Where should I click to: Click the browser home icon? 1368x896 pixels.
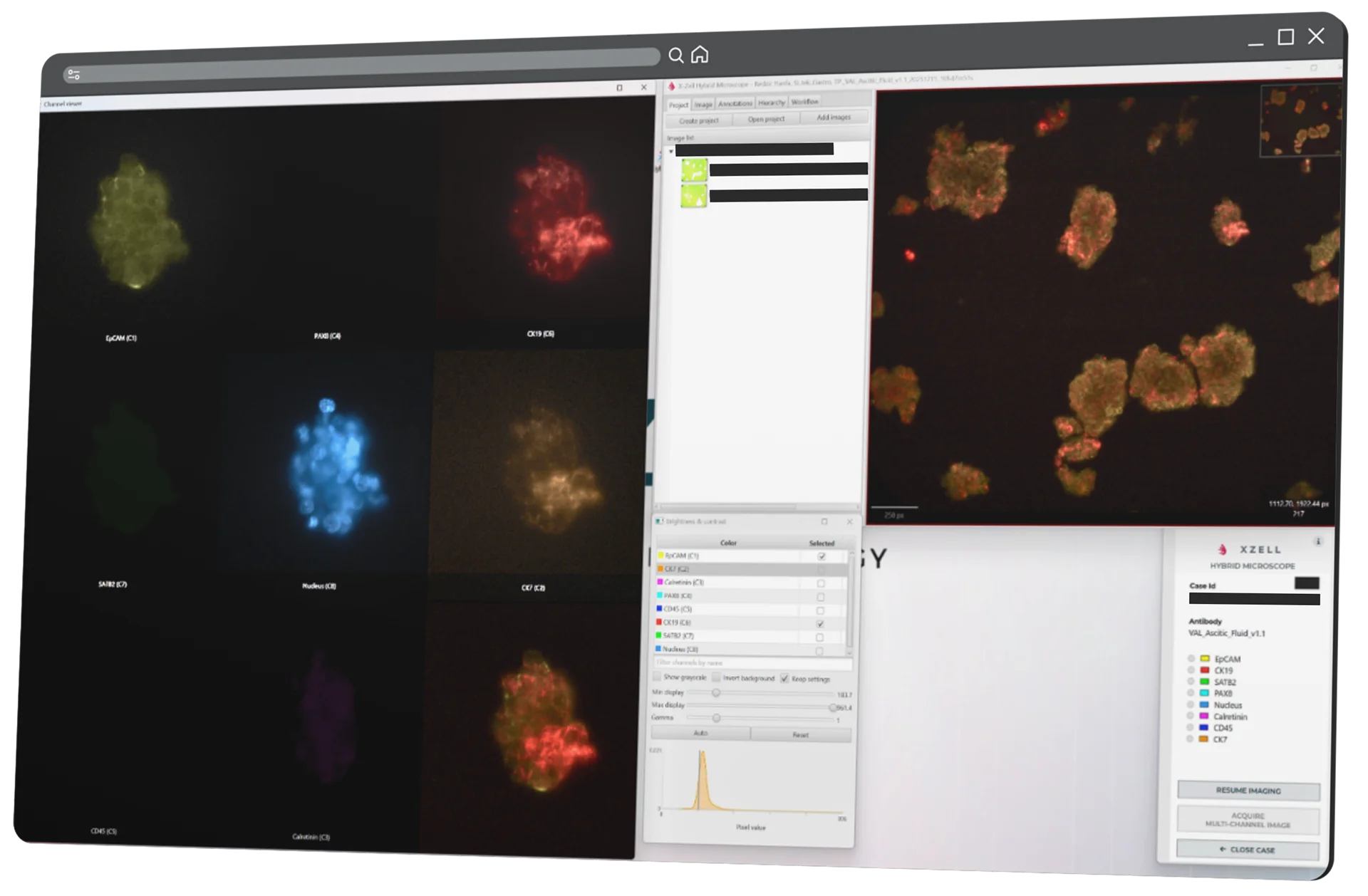[700, 55]
